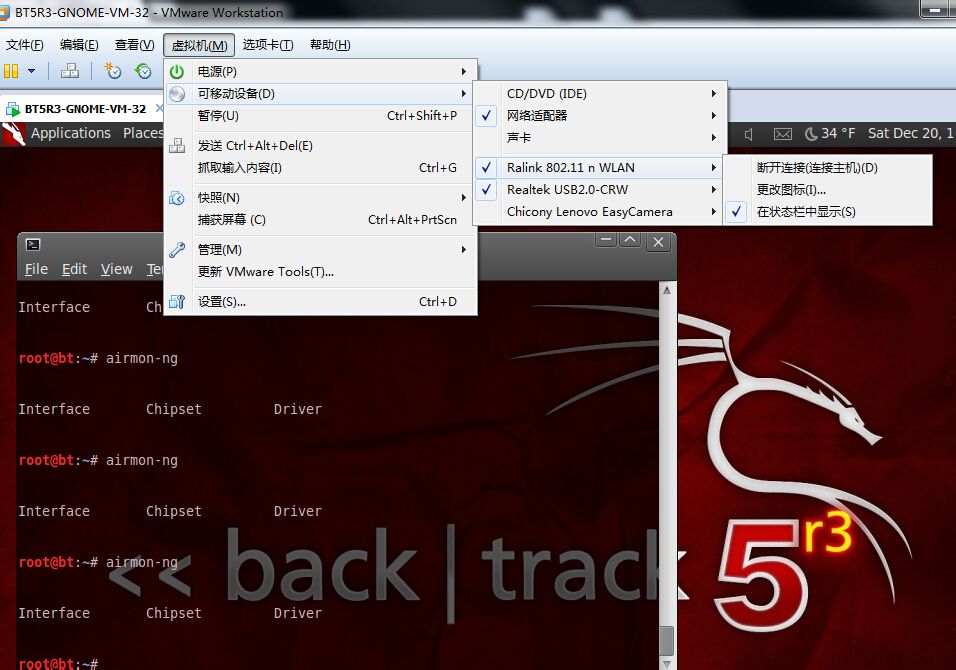This screenshot has width=956, height=670.
Task: Select 暂停(U) menu item
Action: click(x=321, y=116)
